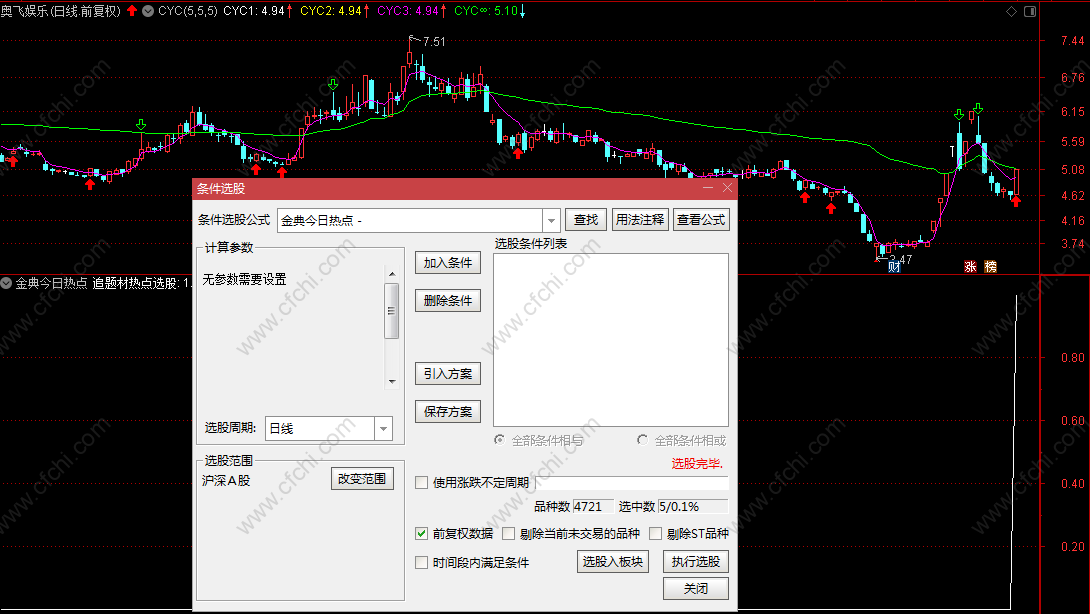Viewport: 1090px width, 614px height.
Task: Click the diamond icon in chart header
Action: pyautogui.click(x=1011, y=11)
